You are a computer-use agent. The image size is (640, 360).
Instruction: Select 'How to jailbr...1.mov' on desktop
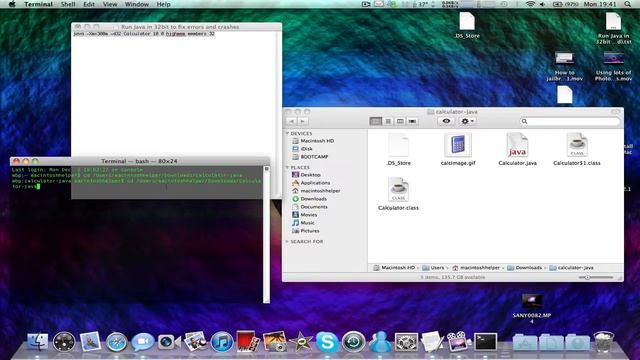point(564,58)
